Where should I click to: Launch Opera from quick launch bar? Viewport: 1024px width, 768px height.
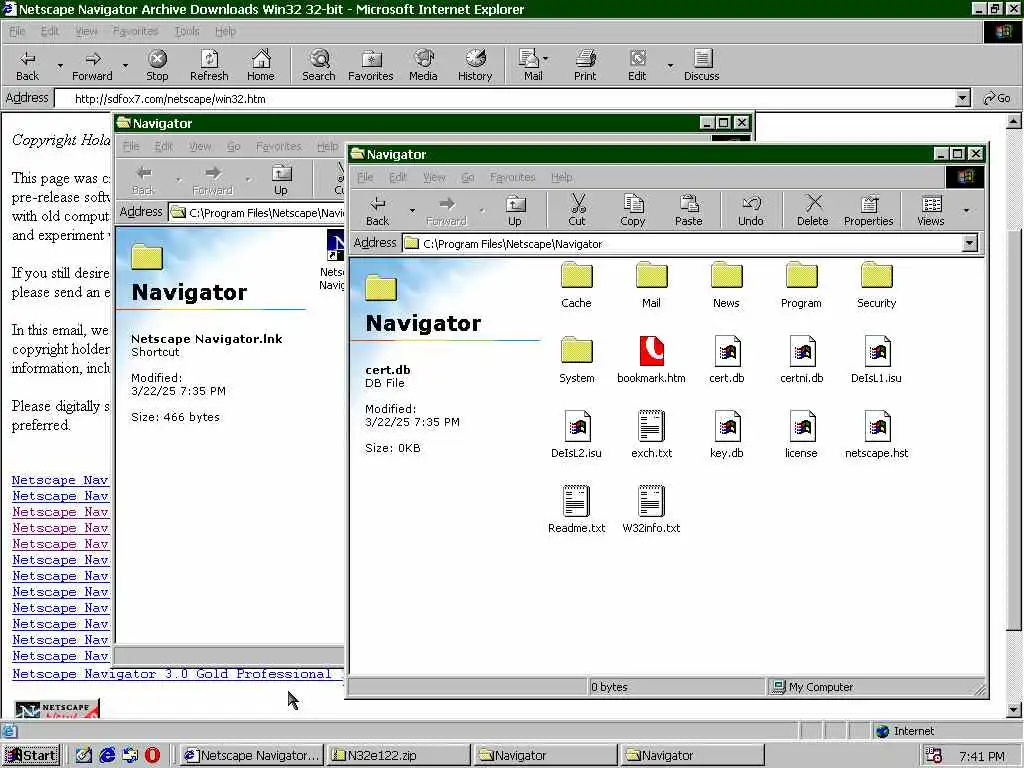pyautogui.click(x=152, y=755)
